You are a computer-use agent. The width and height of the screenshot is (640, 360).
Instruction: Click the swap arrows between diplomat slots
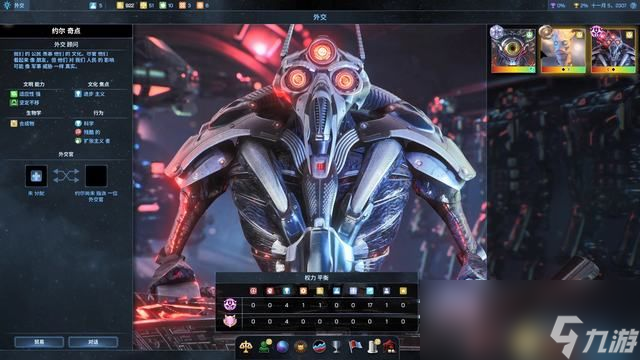coord(66,176)
